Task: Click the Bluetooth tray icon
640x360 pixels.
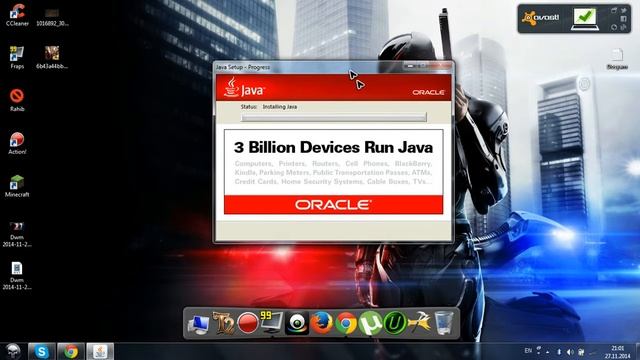Action: 559,352
